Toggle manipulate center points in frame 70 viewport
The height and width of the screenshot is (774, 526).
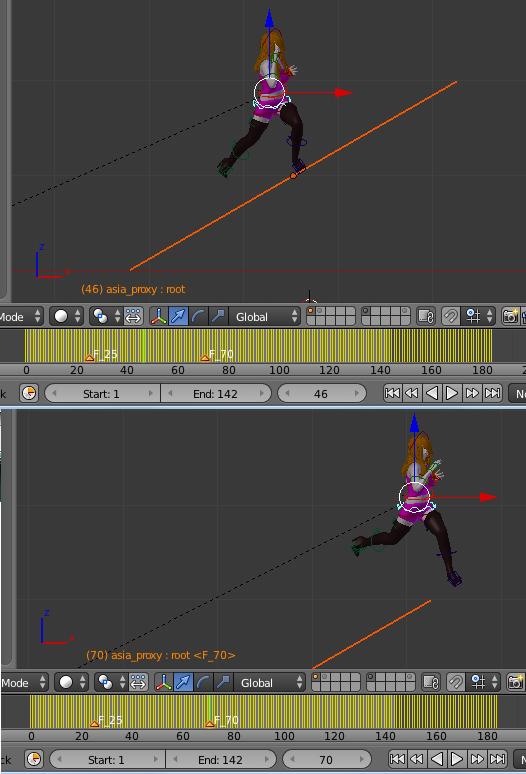coord(138,682)
